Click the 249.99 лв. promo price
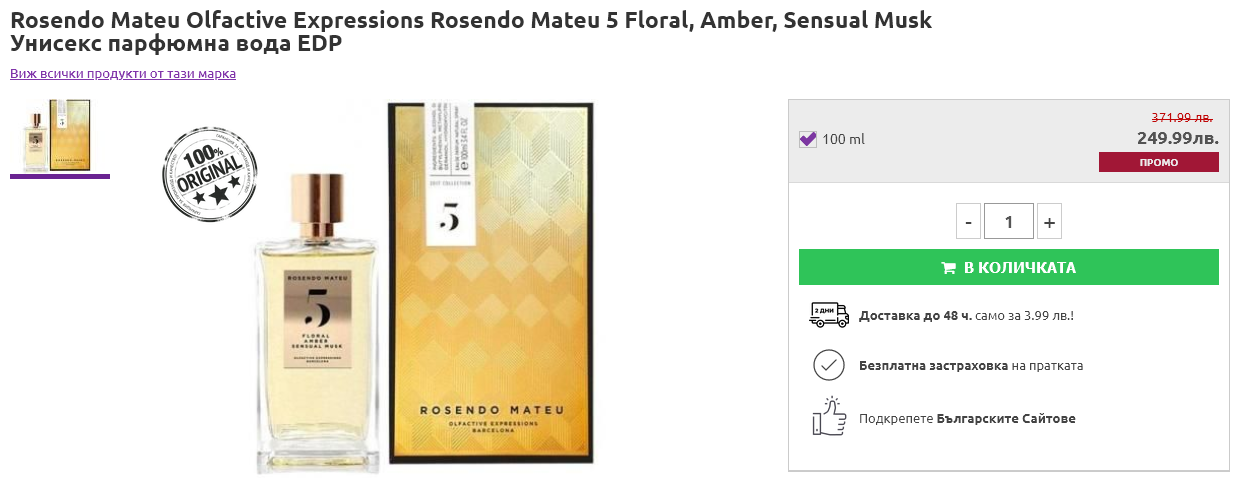The image size is (1239, 478). (1177, 138)
